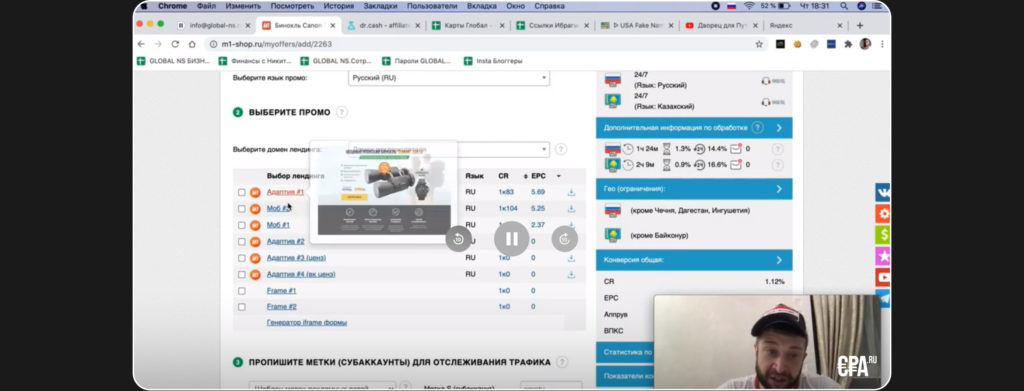Check the Адаптив #2 landing checkbox
1024x391 pixels.
(242, 242)
